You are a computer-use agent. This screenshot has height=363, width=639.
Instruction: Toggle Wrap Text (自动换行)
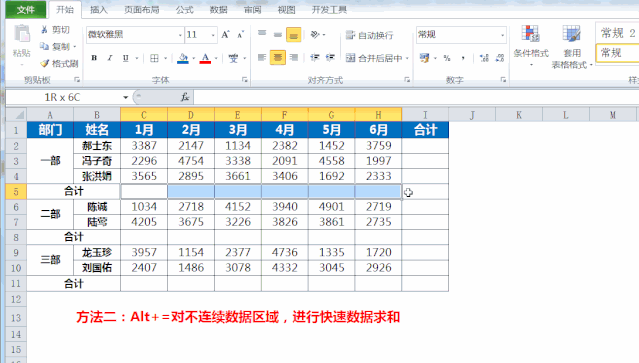[370, 35]
